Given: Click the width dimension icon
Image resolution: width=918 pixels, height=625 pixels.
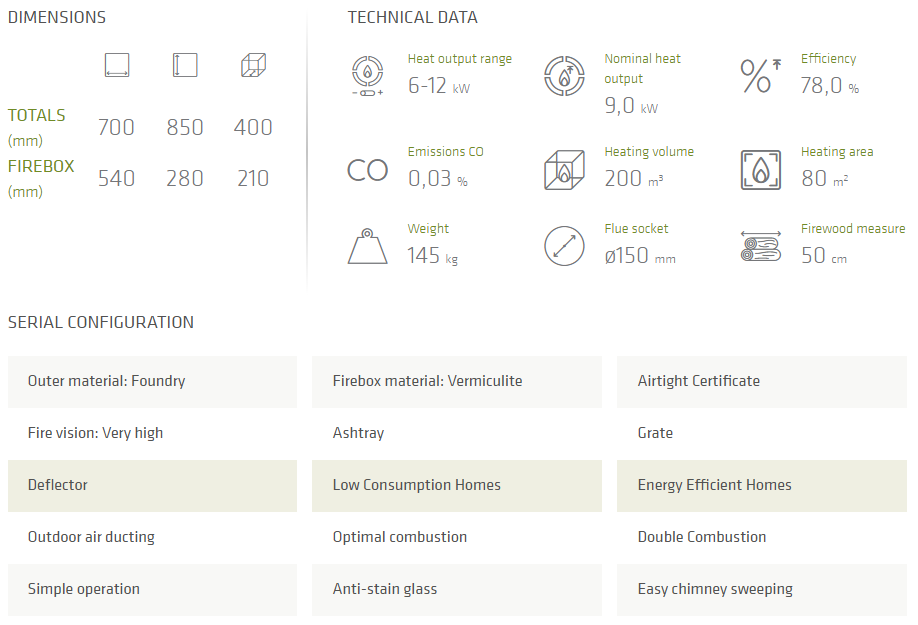Looking at the screenshot, I should (117, 66).
